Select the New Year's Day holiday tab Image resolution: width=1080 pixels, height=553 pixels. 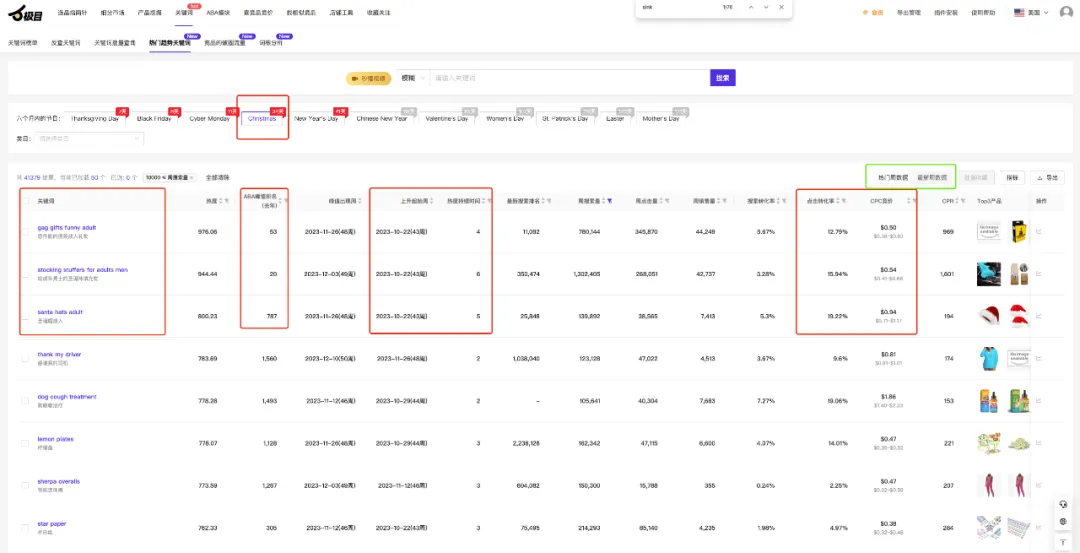(x=316, y=118)
